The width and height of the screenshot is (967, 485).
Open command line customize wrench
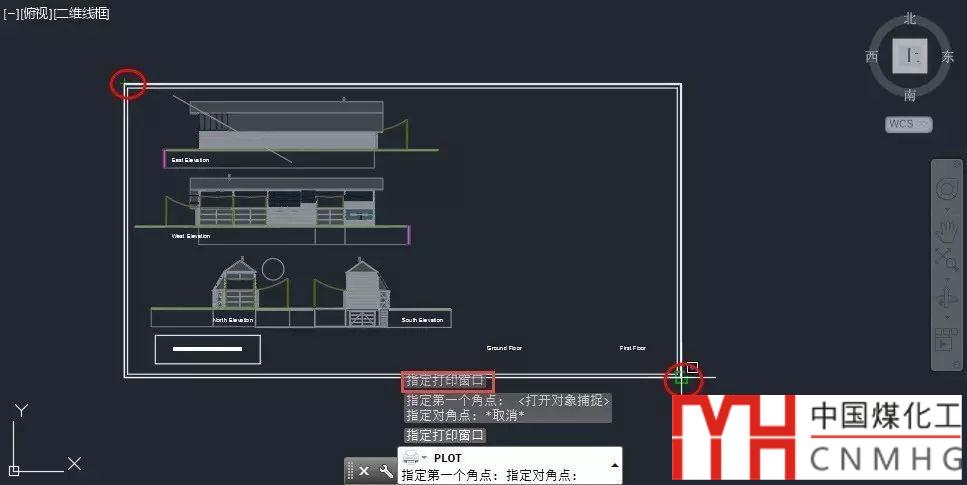click(386, 471)
